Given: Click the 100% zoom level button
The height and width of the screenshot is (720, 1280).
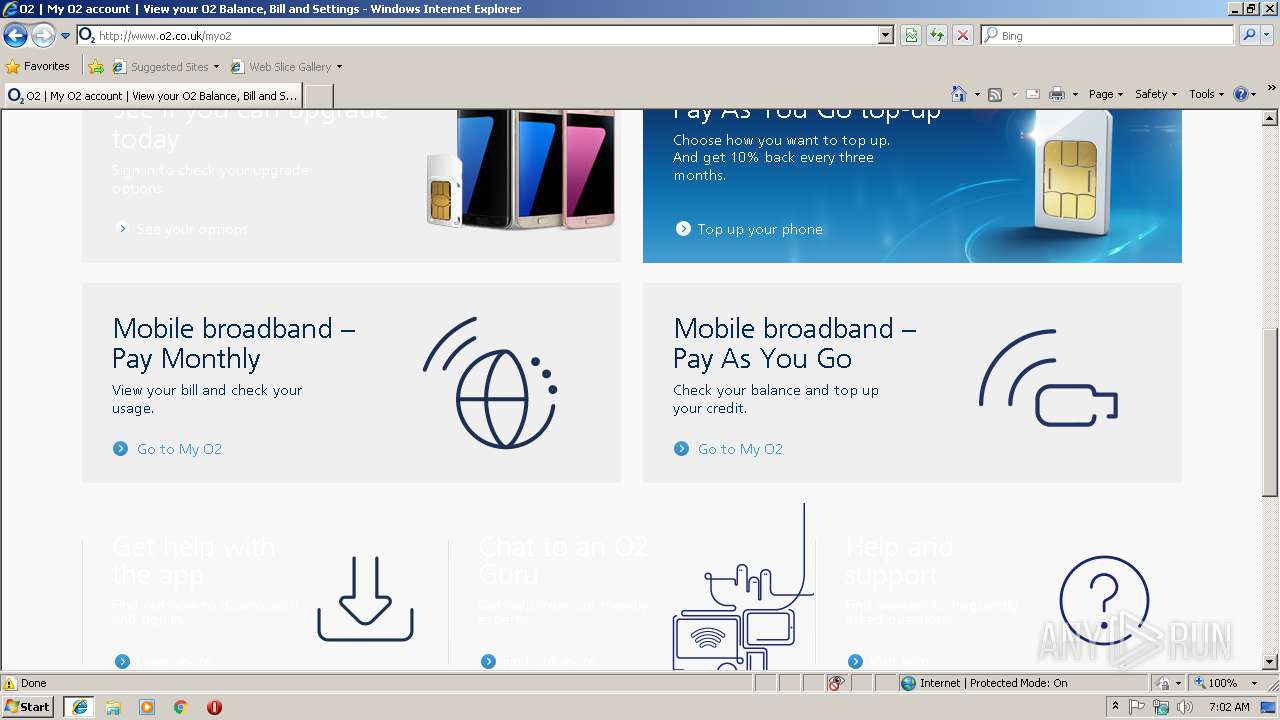Looking at the screenshot, I should pos(1215,684).
